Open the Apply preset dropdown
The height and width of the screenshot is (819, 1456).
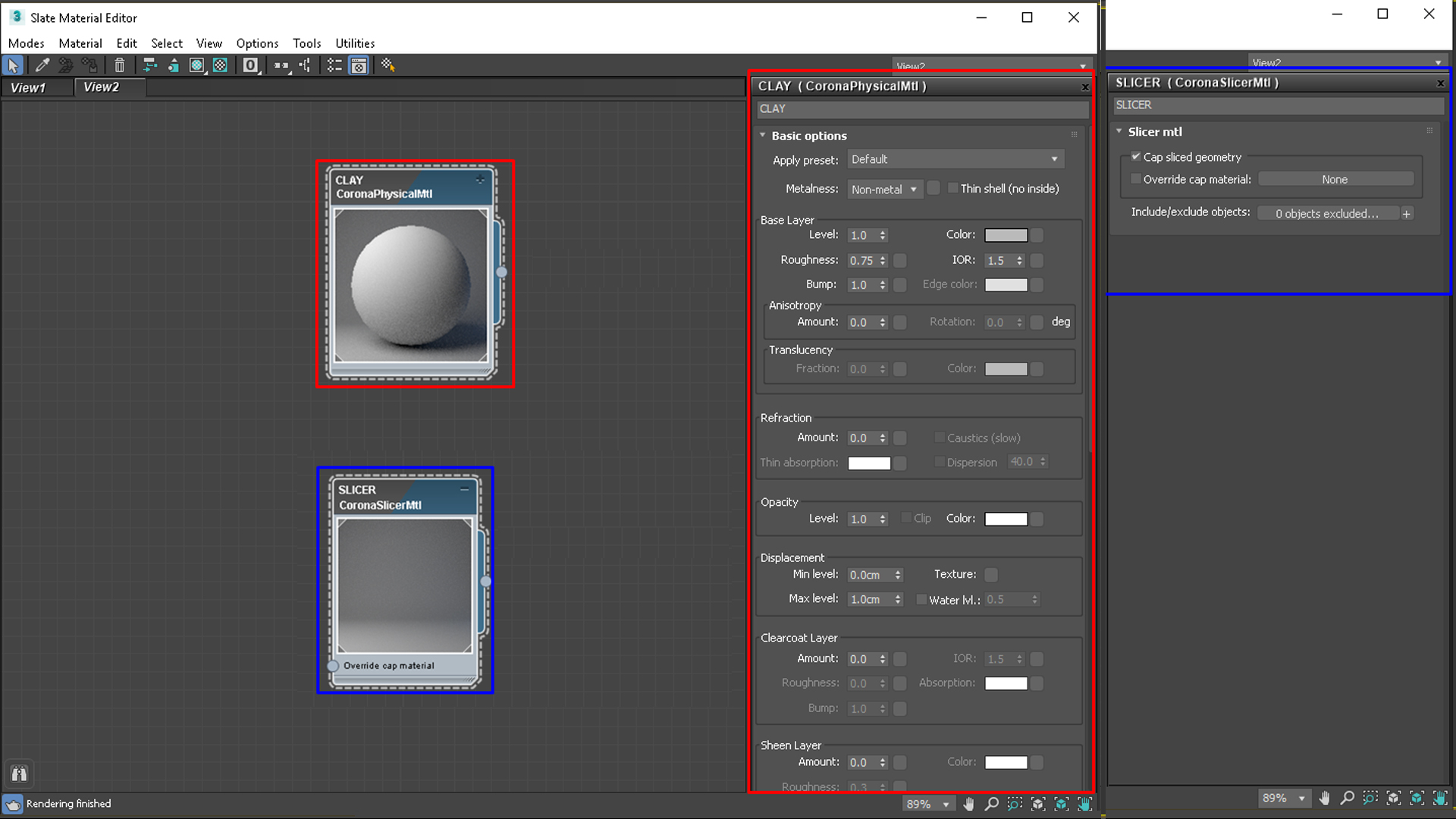tap(954, 159)
